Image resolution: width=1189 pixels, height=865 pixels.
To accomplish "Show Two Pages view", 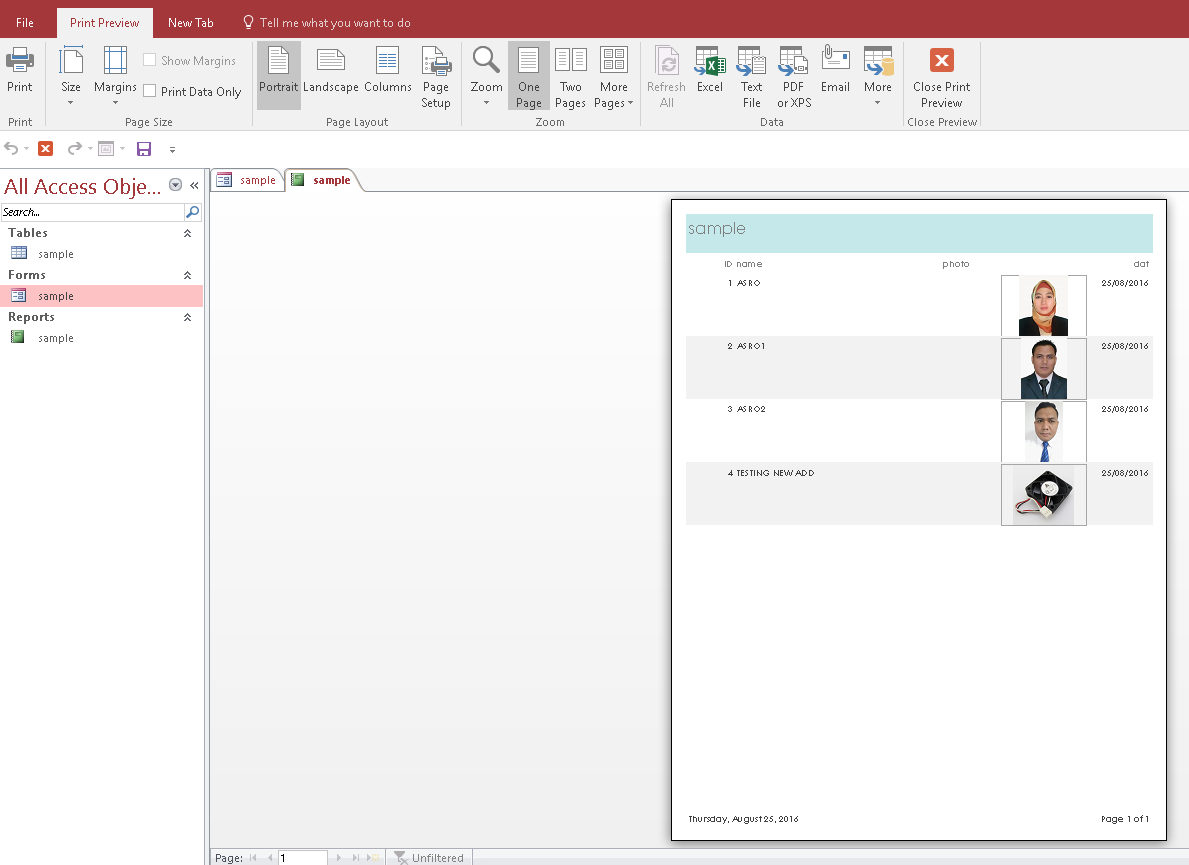I will point(570,75).
